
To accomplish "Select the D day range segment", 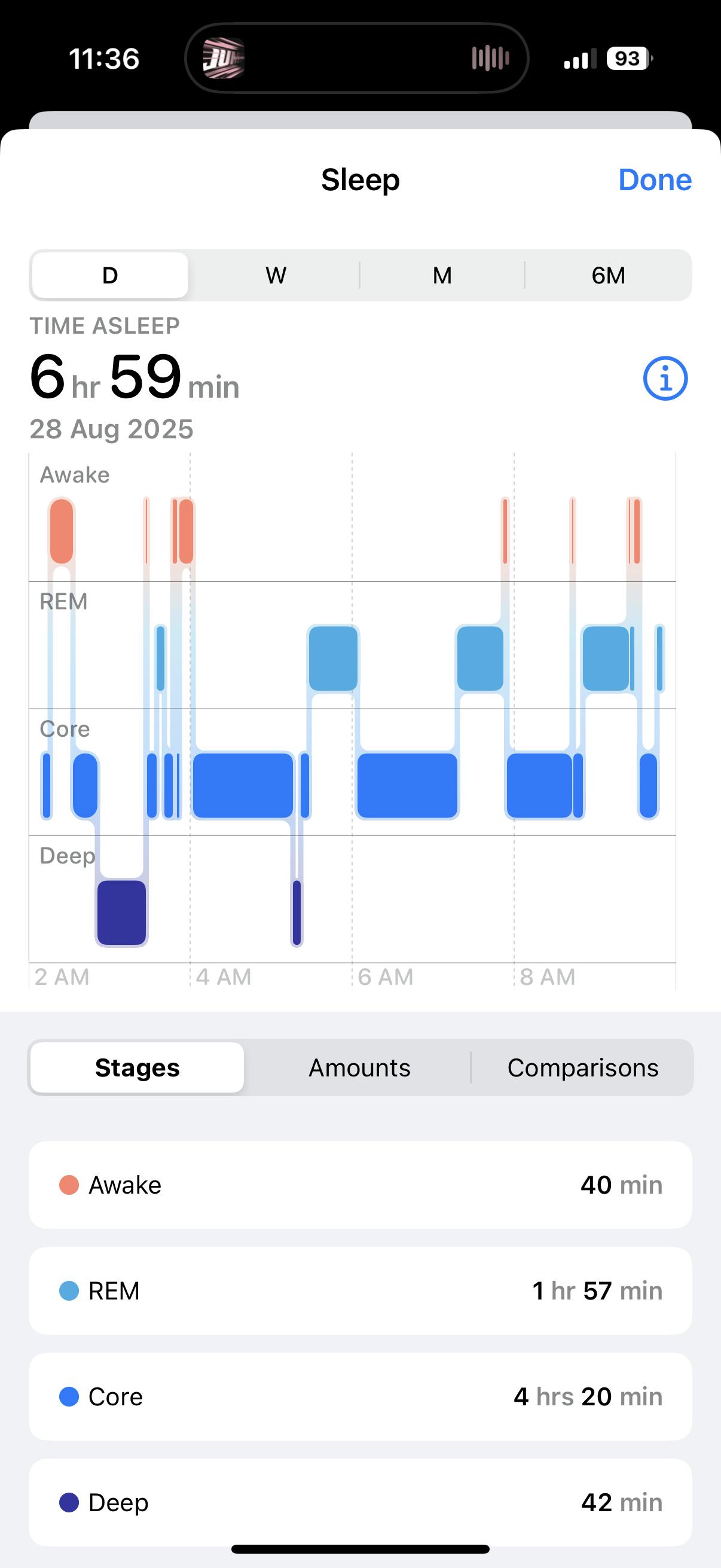I will pos(110,275).
